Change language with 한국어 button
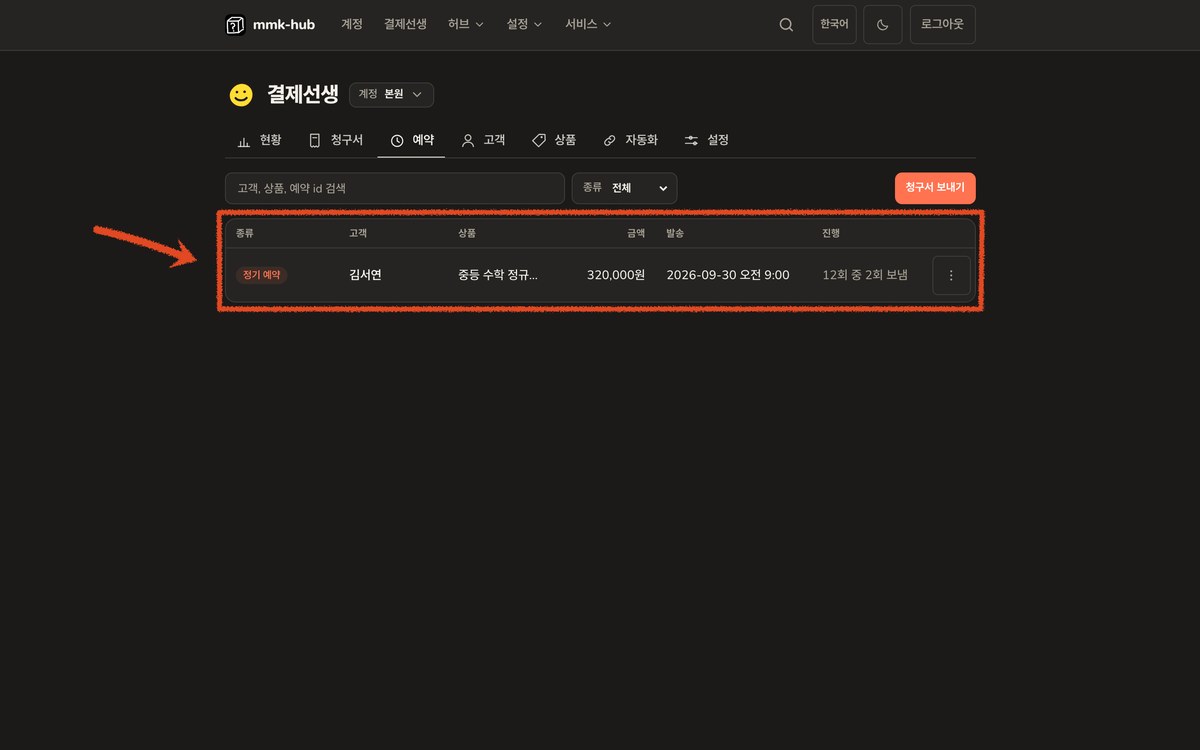The width and height of the screenshot is (1200, 750). click(834, 25)
